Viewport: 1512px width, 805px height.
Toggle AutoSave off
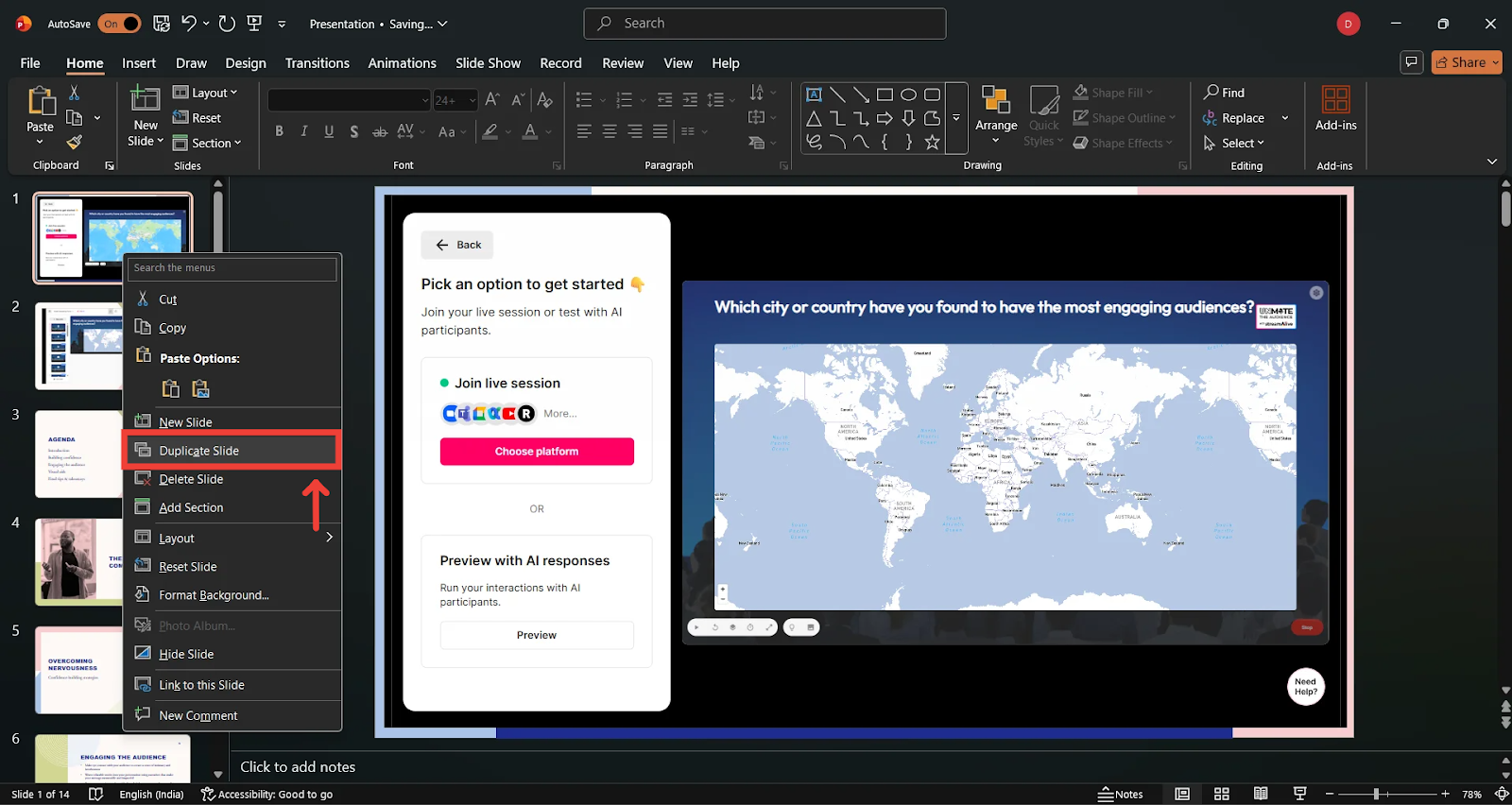coord(119,24)
